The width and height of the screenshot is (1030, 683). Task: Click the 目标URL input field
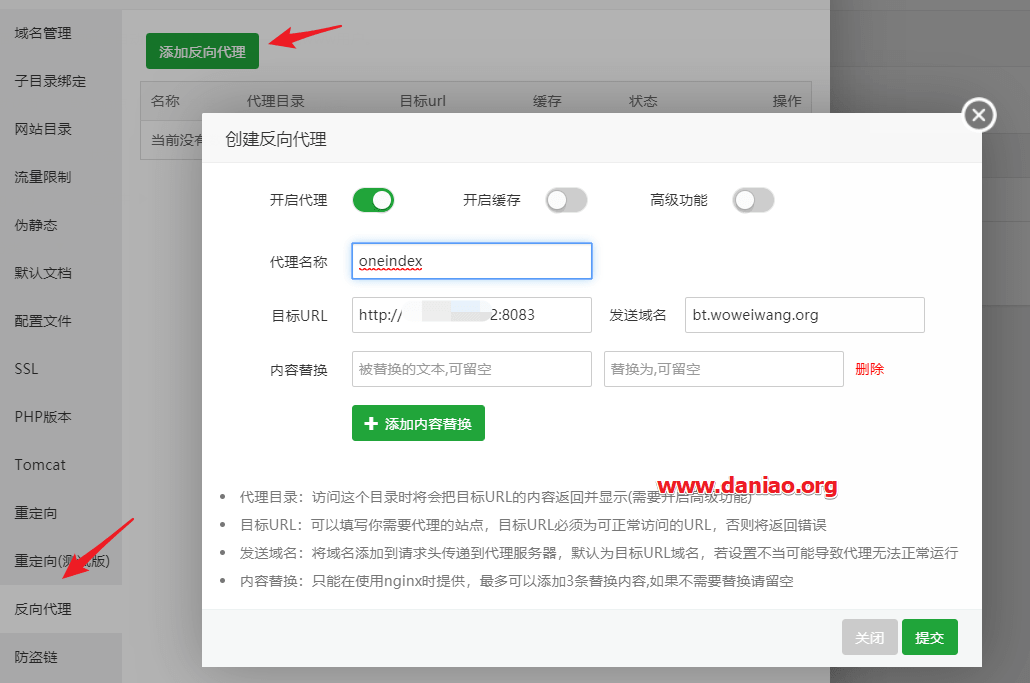coord(472,315)
